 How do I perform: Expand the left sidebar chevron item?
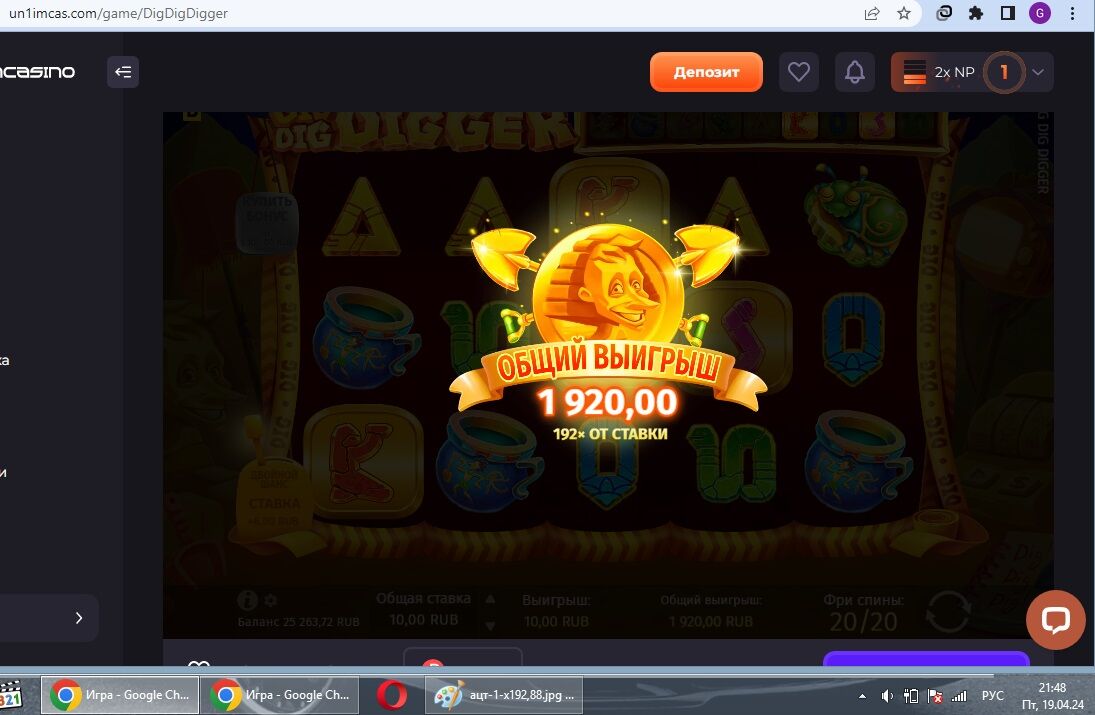tap(79, 618)
